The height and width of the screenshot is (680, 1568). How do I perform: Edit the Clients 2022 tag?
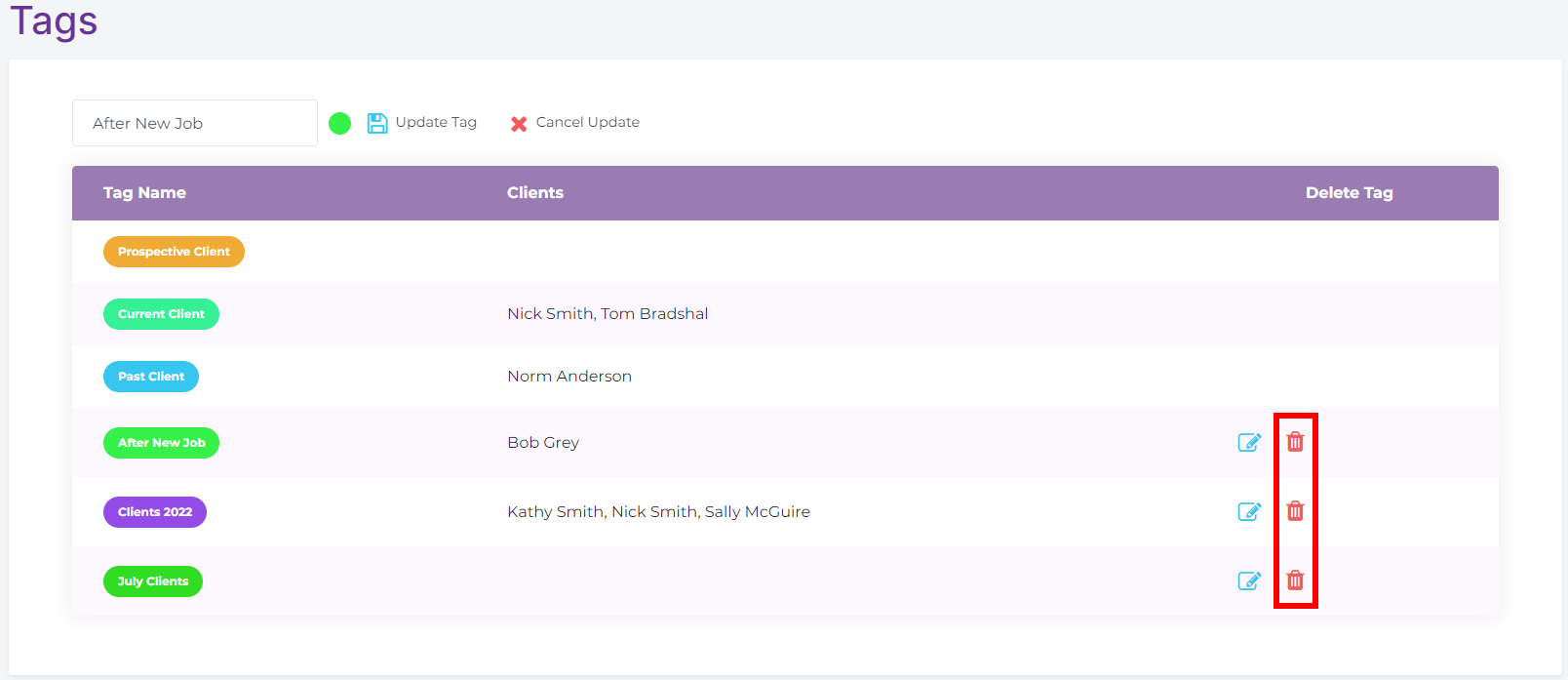point(1249,512)
